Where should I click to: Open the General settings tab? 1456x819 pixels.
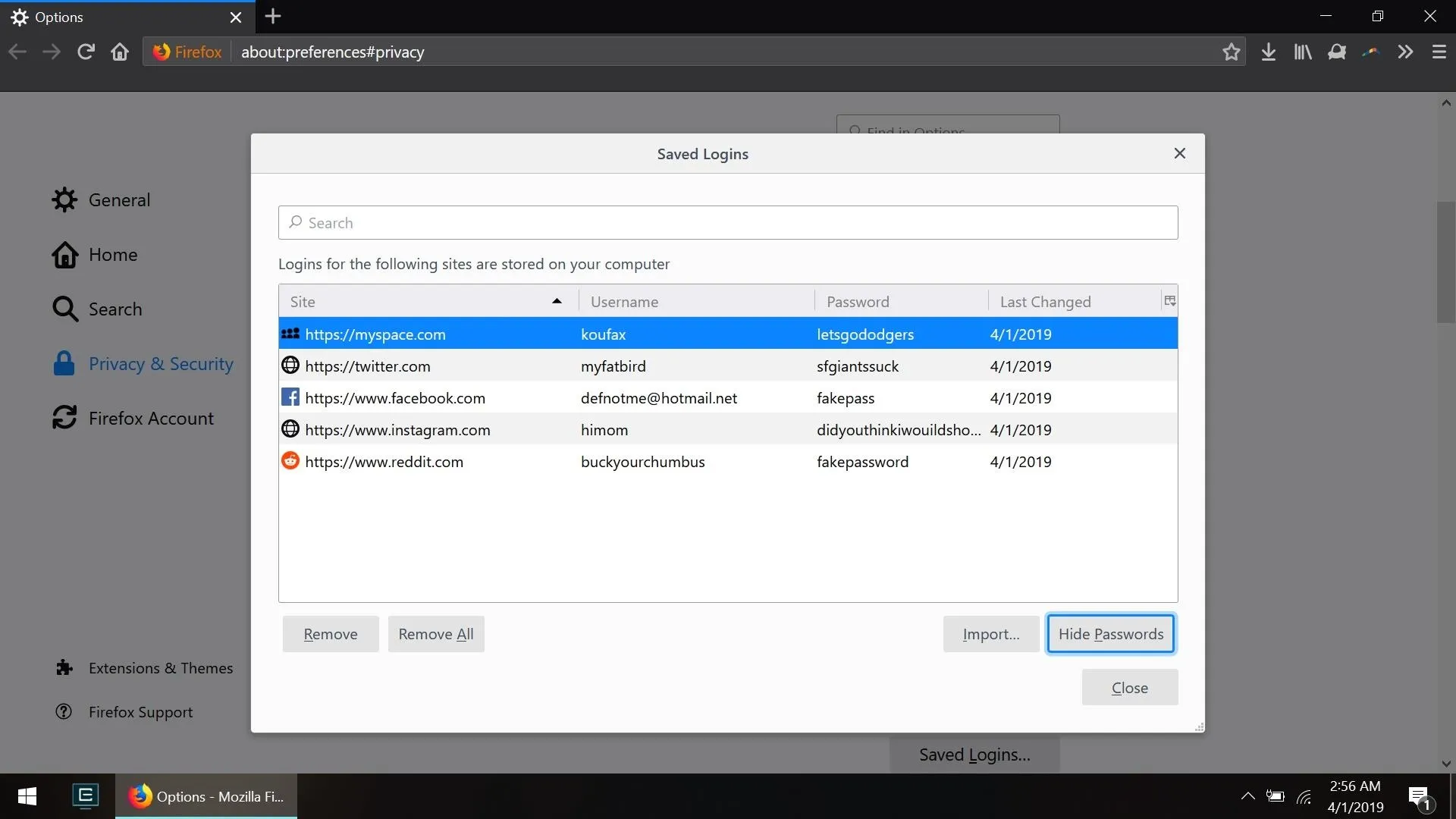pos(119,199)
